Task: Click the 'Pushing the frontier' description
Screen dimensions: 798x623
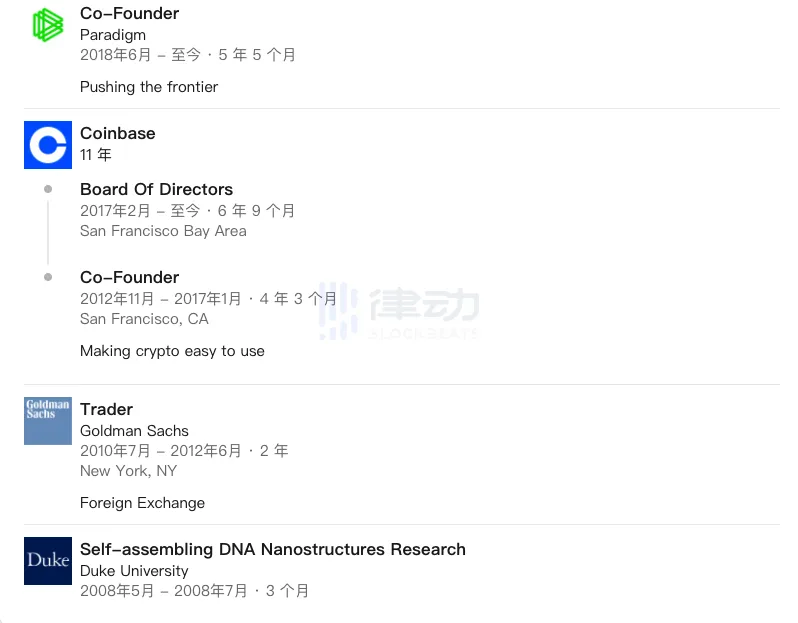Action: coord(149,87)
